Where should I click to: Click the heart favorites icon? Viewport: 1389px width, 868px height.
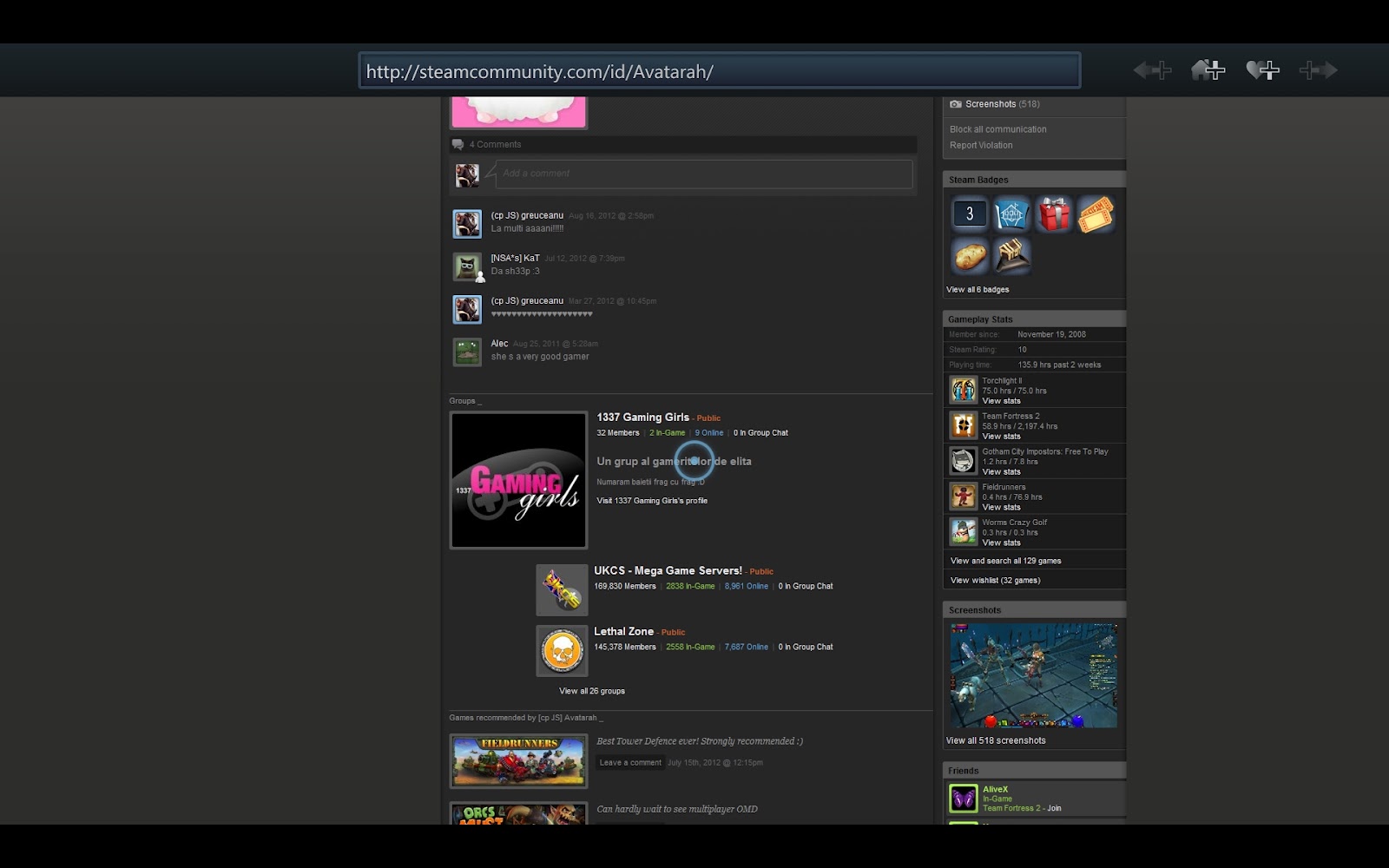[x=1262, y=70]
